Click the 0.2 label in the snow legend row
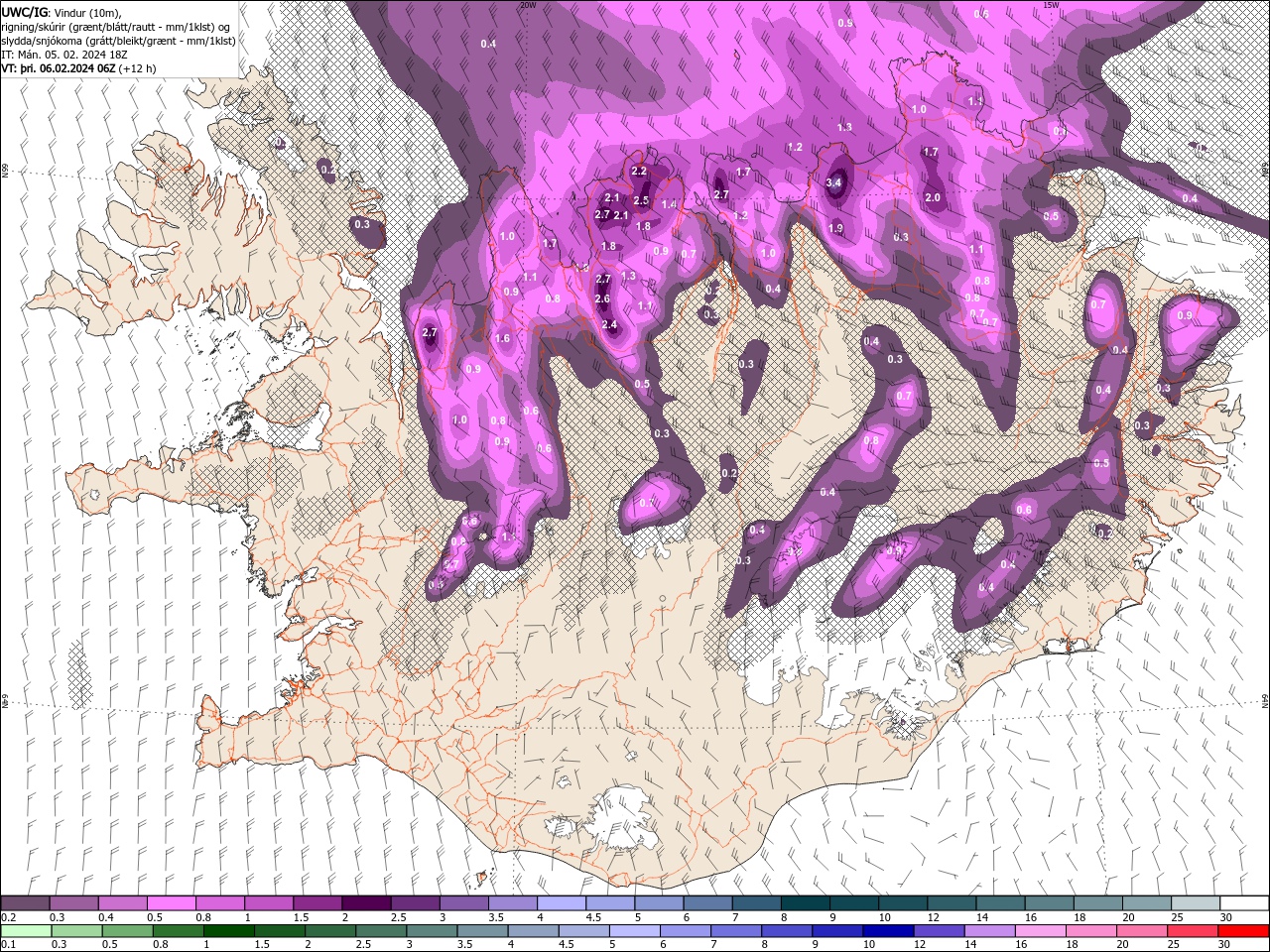 click(x=8, y=917)
